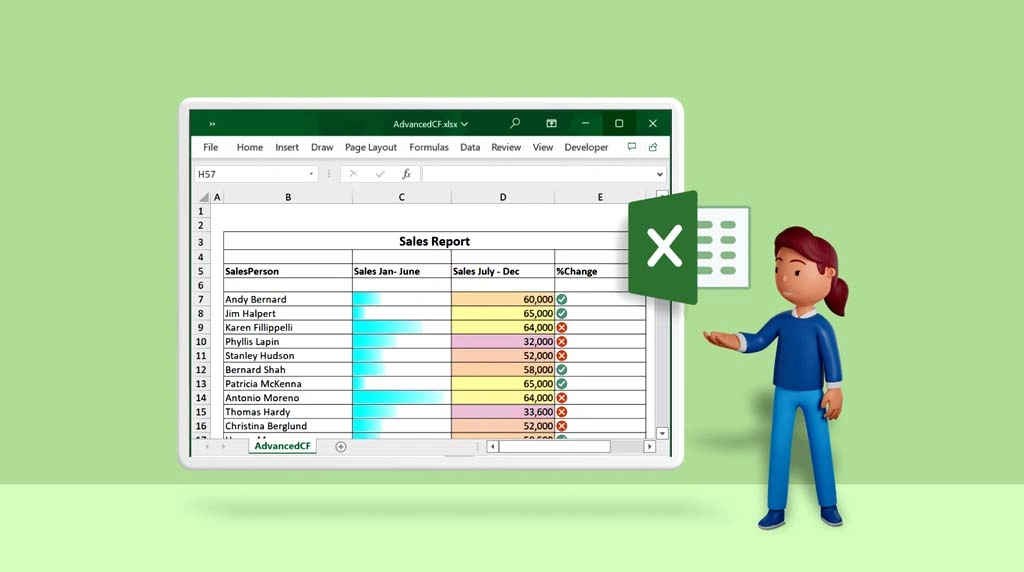
Task: Open the Name Box dropdown arrow
Action: [311, 174]
